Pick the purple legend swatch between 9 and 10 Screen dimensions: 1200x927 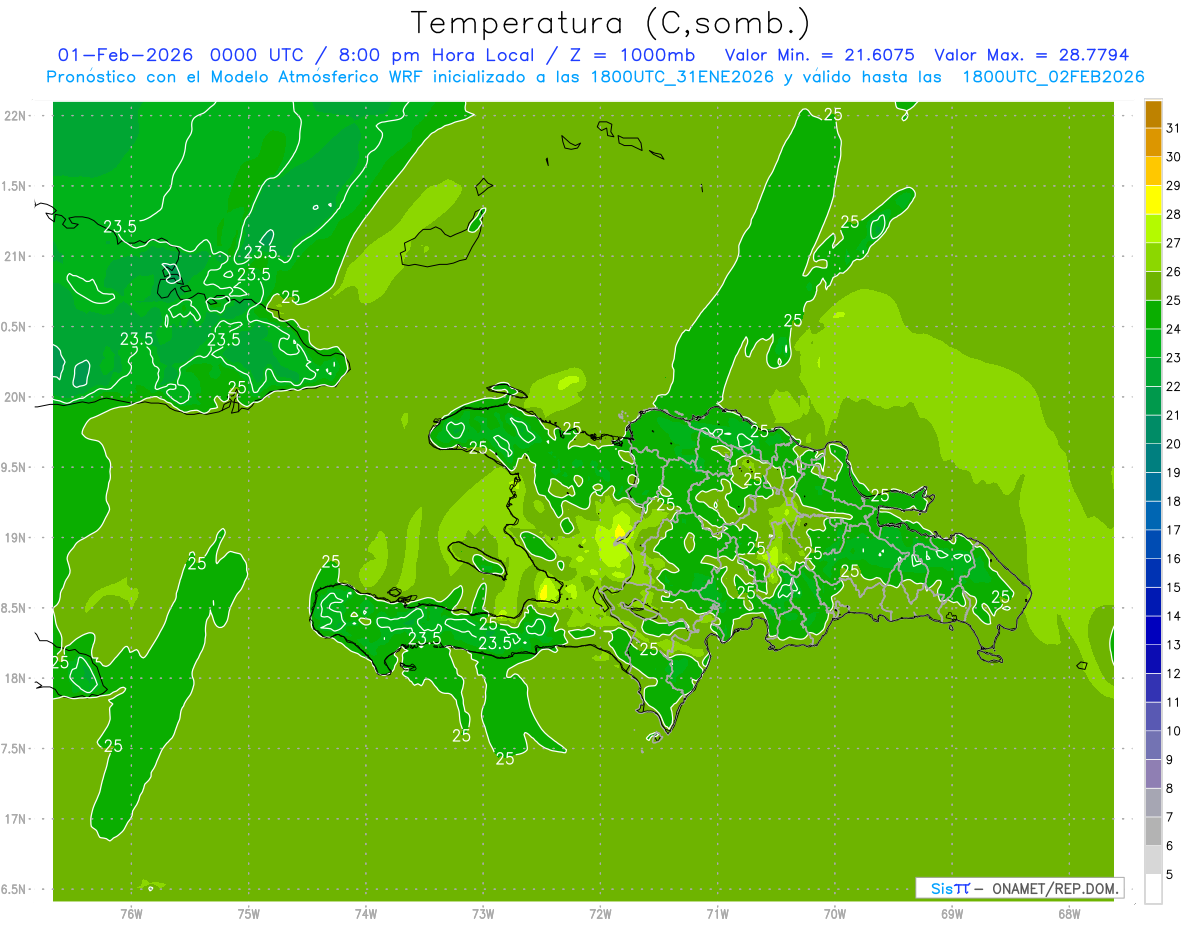(1153, 746)
